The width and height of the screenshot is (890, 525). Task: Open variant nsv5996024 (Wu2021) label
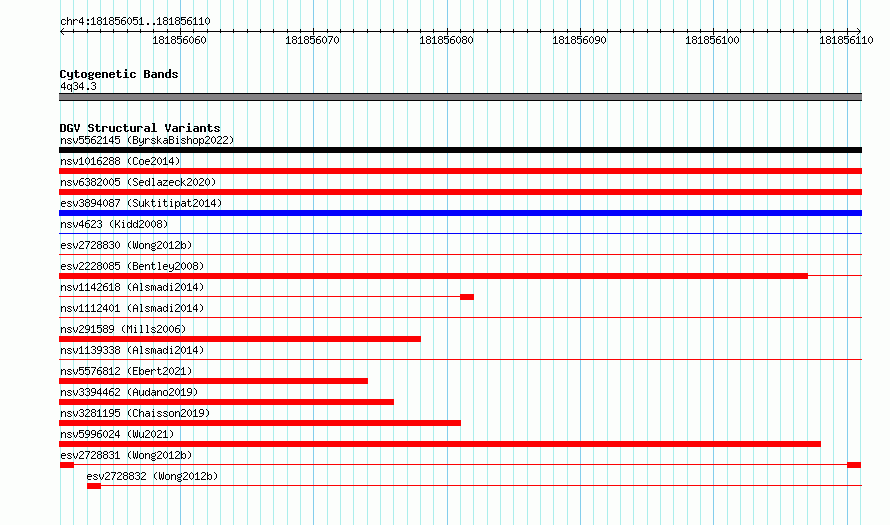click(x=117, y=434)
